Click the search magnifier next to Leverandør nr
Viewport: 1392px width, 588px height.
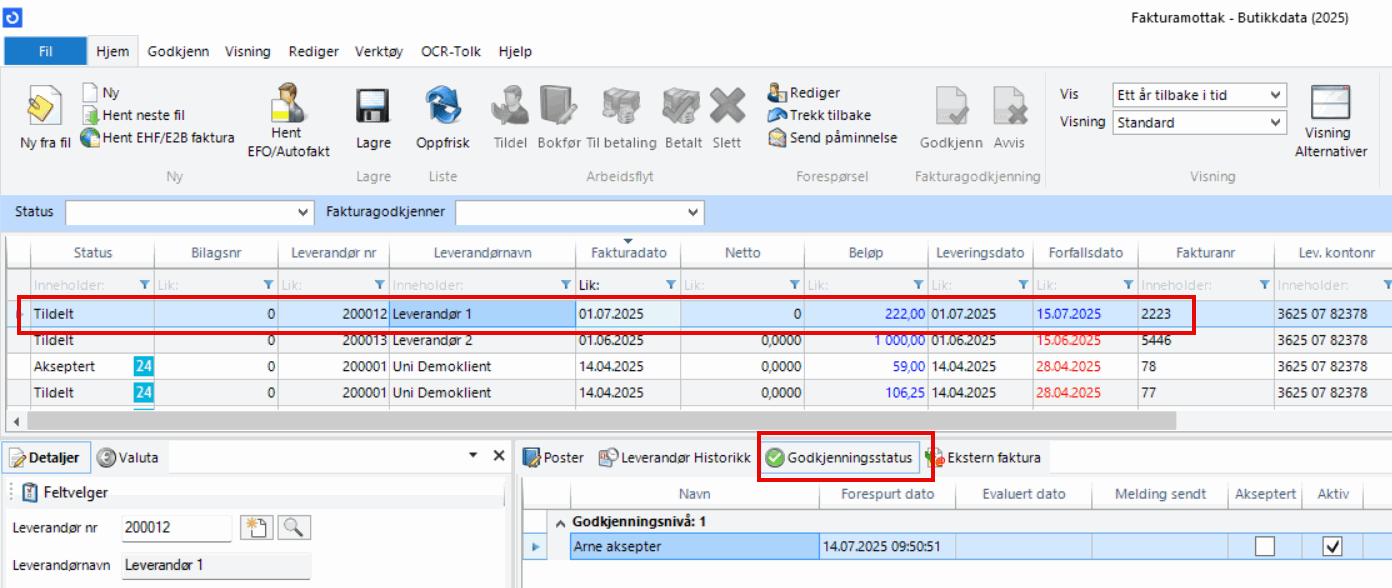click(294, 527)
